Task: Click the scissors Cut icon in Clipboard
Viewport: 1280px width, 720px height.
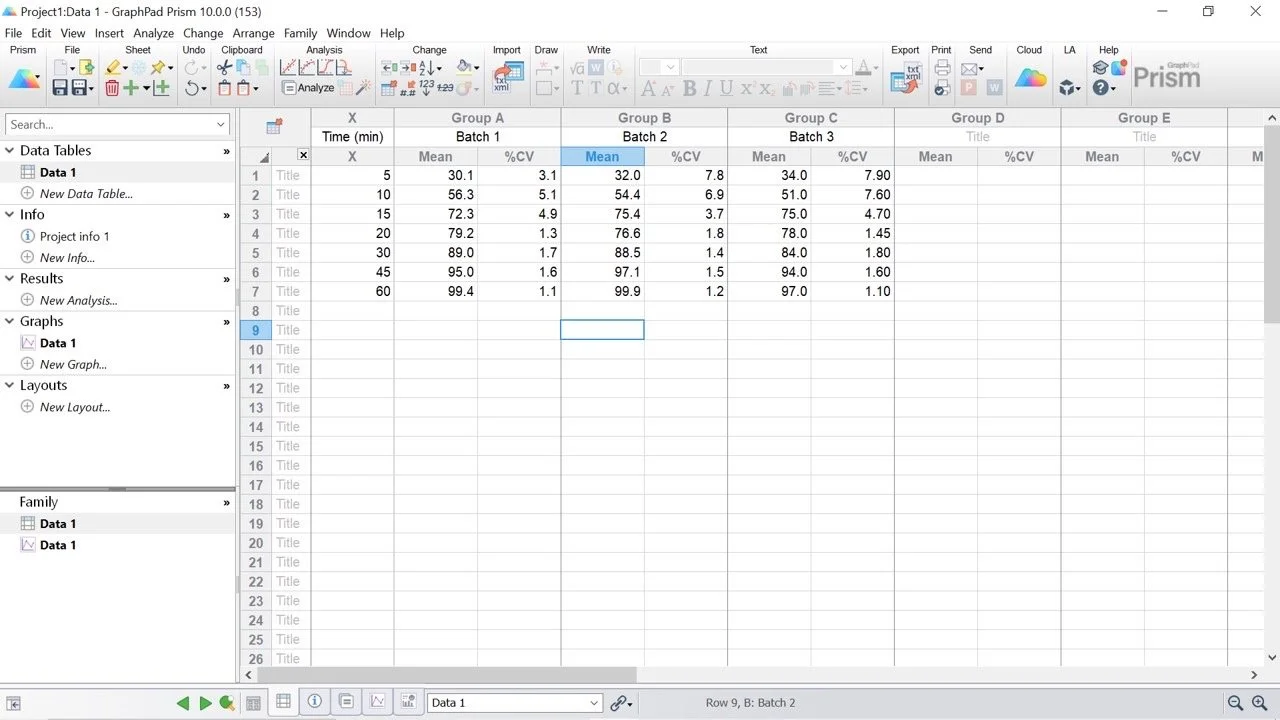Action: click(223, 68)
